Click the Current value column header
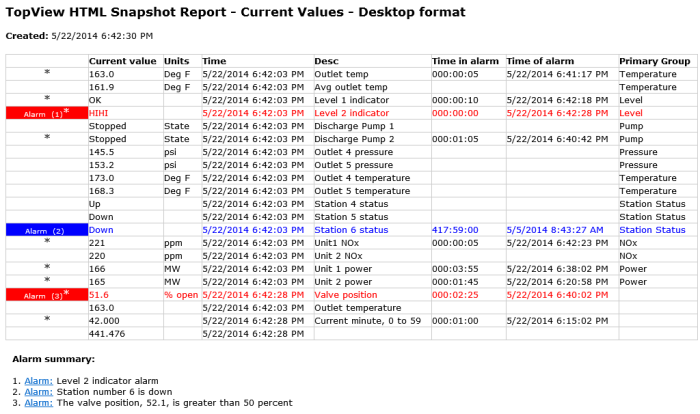The height and width of the screenshot is (414, 700). [122, 61]
